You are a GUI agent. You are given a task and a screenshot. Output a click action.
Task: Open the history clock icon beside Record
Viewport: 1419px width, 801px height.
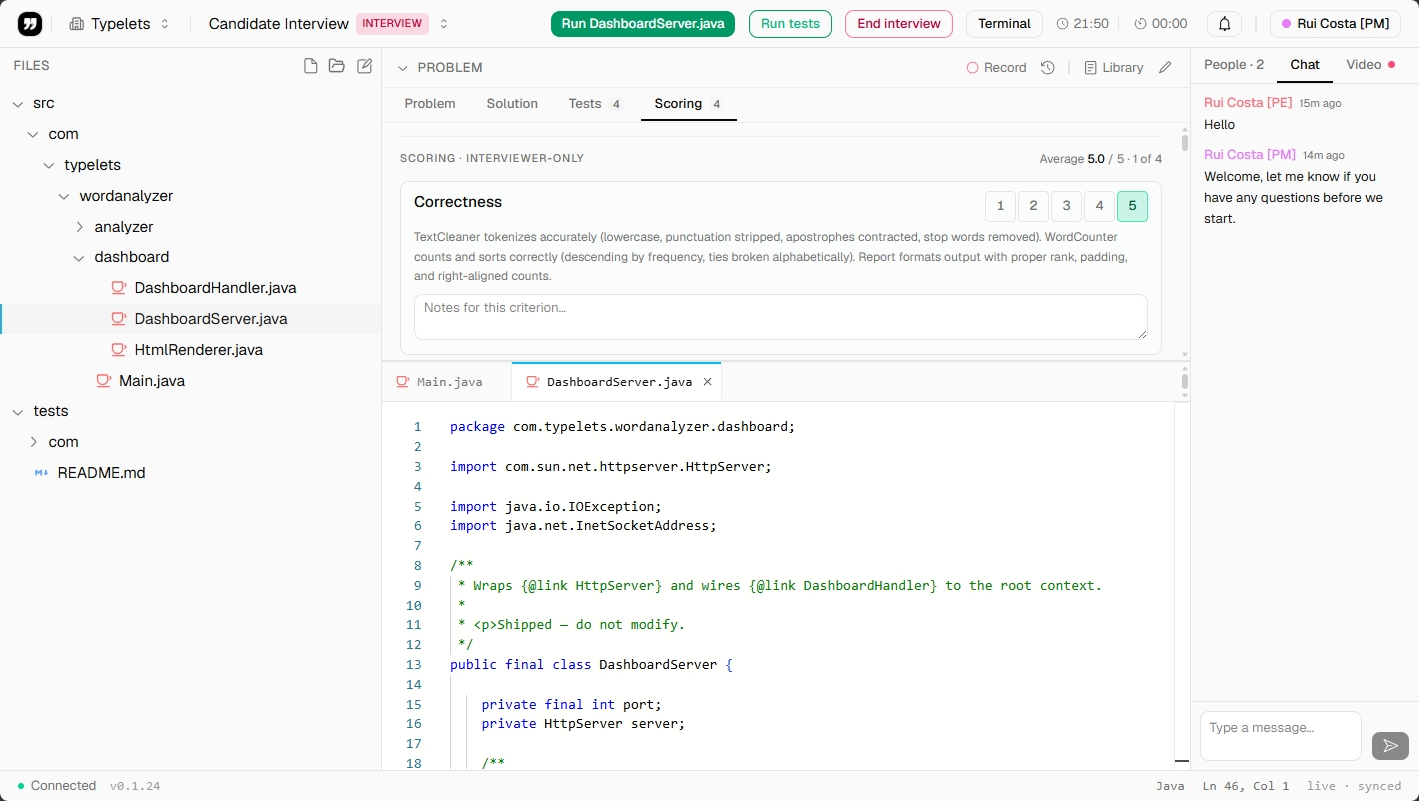[x=1048, y=68]
